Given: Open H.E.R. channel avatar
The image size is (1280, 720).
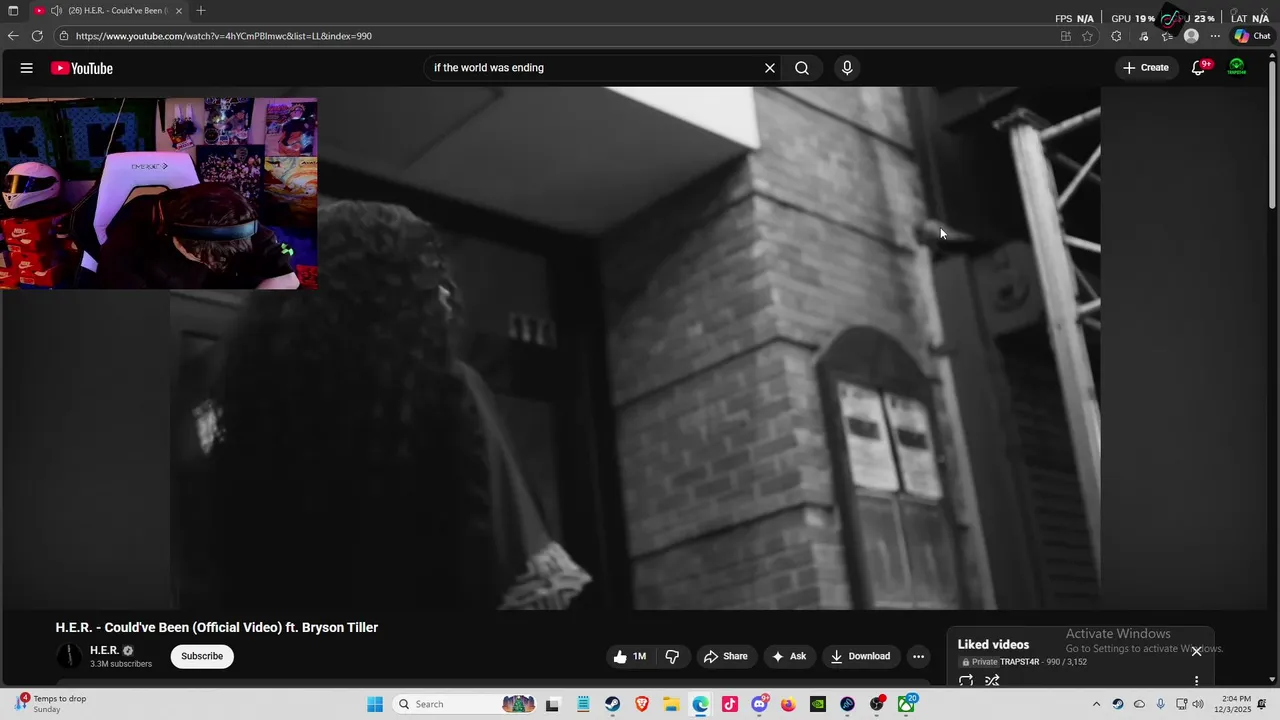Looking at the screenshot, I should (x=69, y=656).
